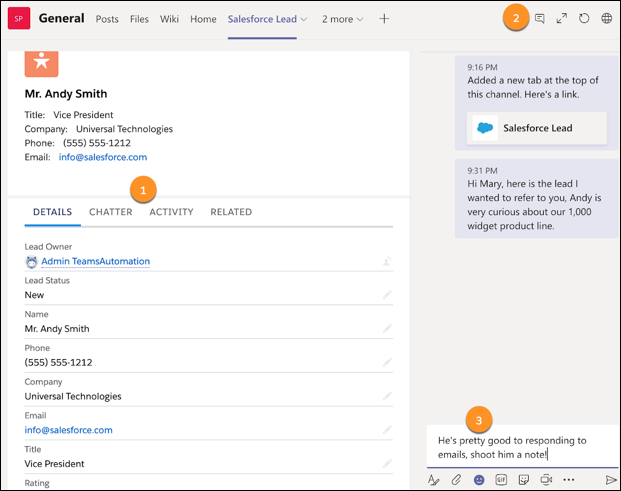621x491 pixels.
Task: Click the orange lead record icon
Action: click(x=42, y=63)
